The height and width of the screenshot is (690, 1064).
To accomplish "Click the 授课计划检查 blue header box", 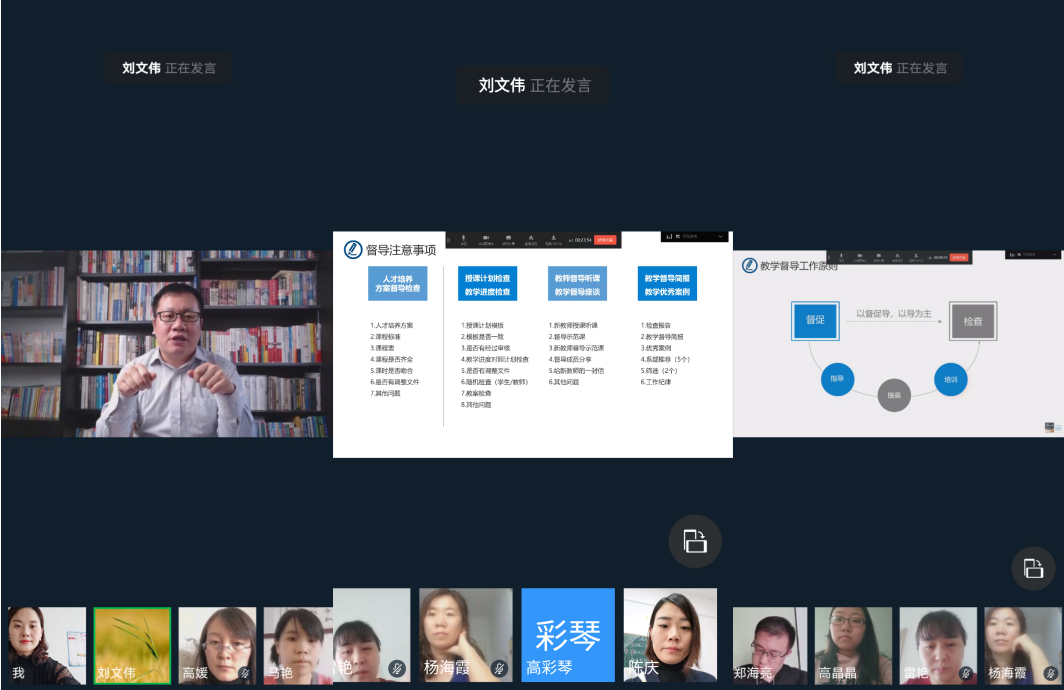I will pyautogui.click(x=487, y=284).
